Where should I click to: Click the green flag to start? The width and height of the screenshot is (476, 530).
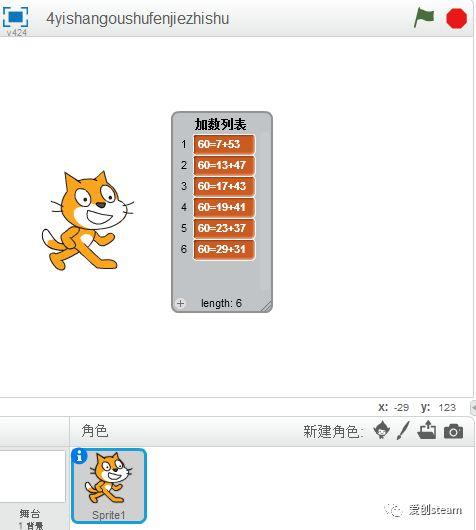coord(424,17)
